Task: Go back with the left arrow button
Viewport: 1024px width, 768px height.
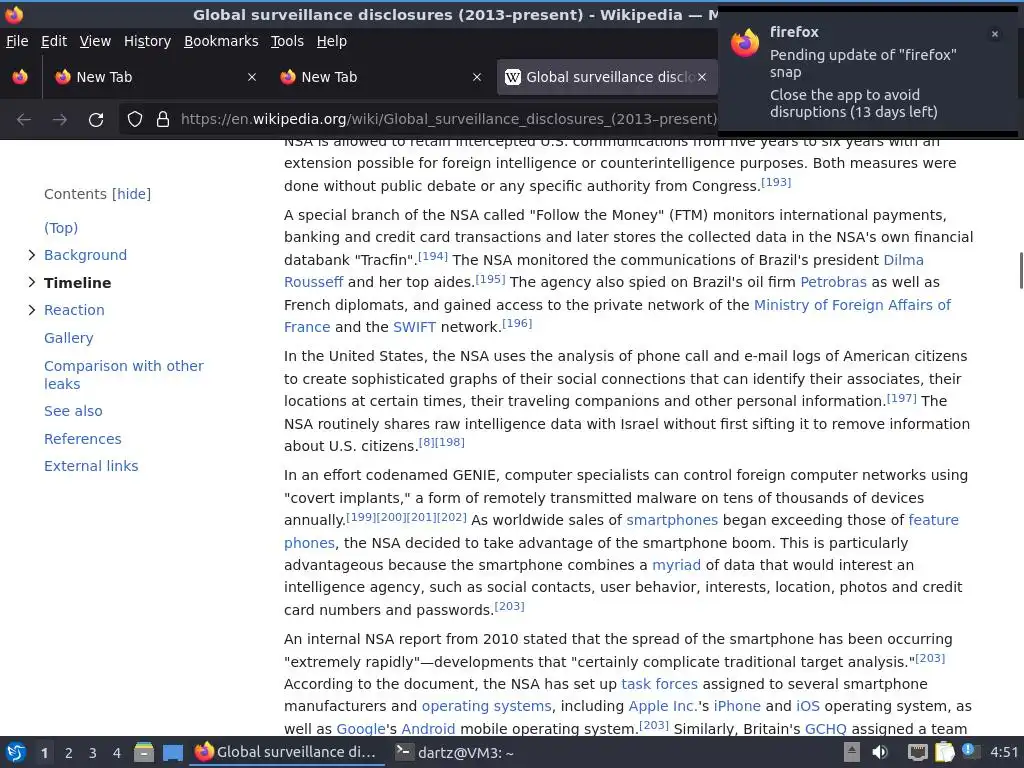Action: (24, 120)
